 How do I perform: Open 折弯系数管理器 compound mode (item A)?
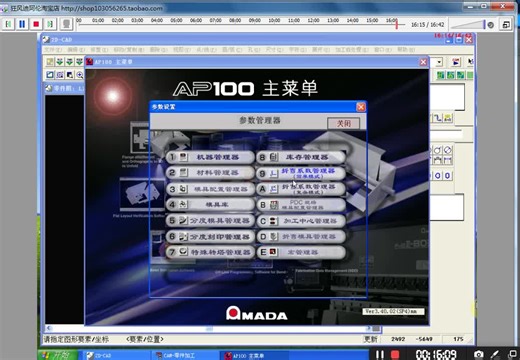tap(301, 189)
